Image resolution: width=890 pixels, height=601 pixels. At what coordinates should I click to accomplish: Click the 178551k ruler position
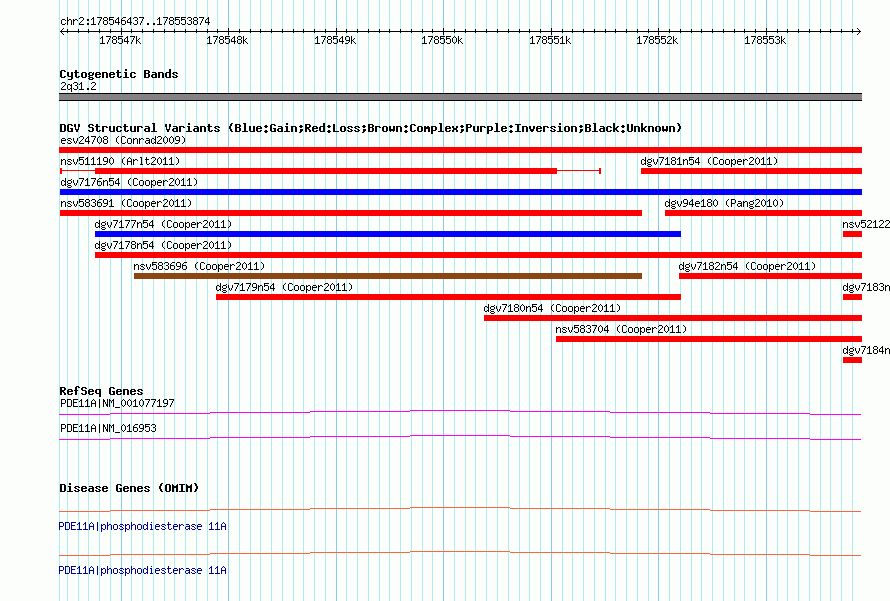coord(550,40)
